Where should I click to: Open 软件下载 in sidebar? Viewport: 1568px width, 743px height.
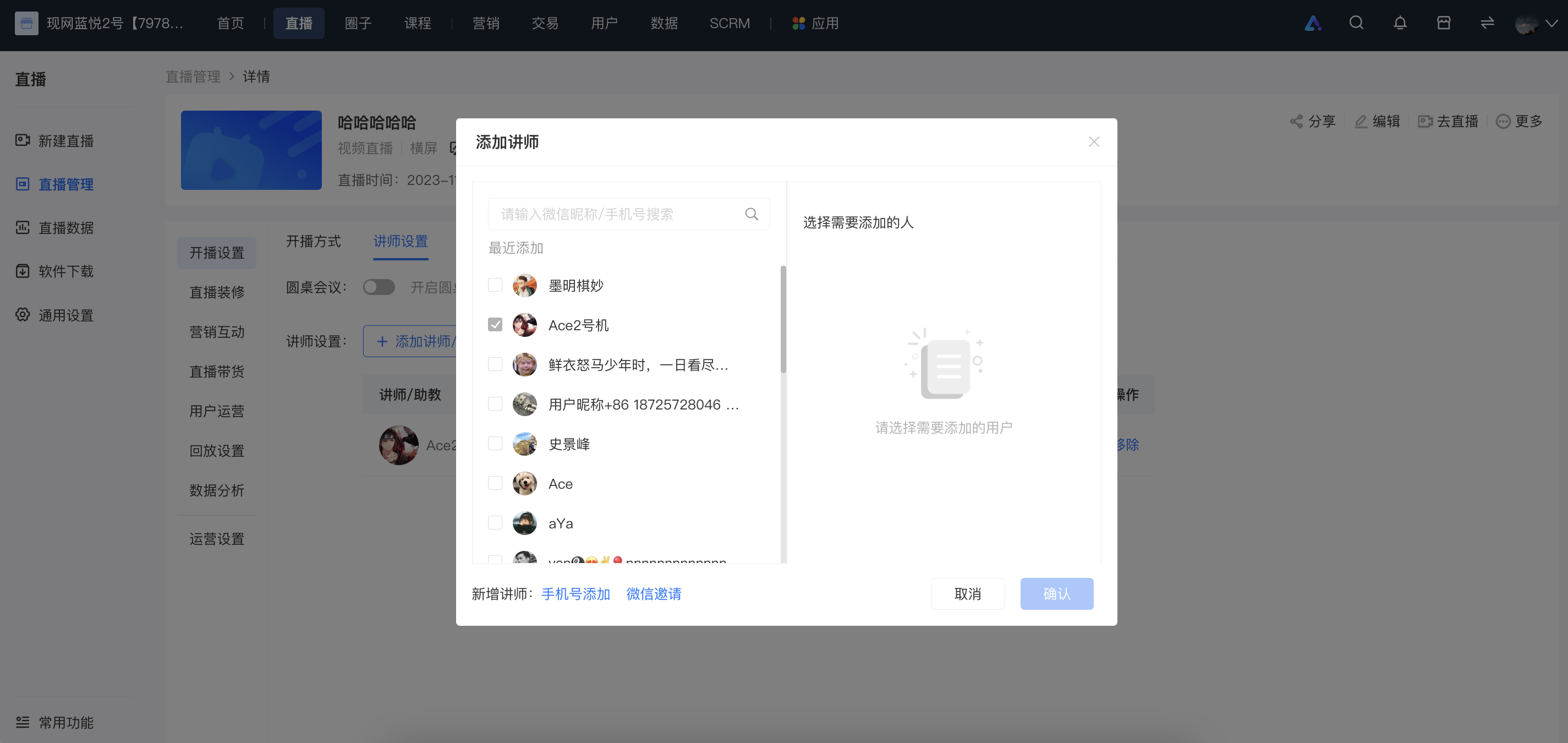(55, 271)
